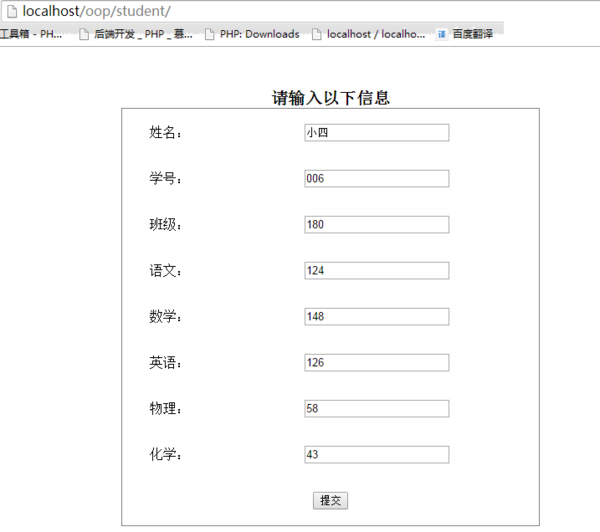This screenshot has height=532, width=600.
Task: Select the 语文 score input showing 124
Action: pos(377,271)
